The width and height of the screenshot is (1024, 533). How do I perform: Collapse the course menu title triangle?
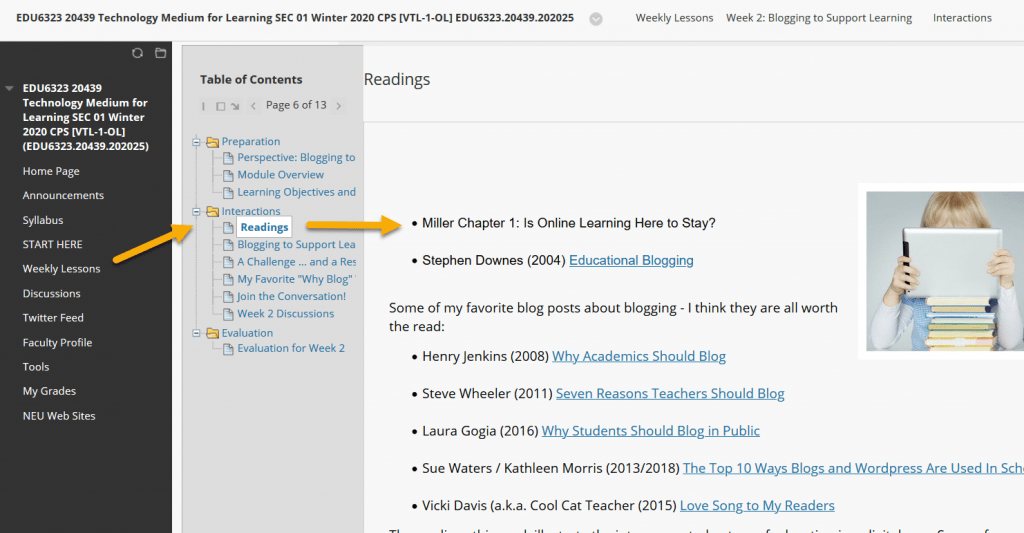click(x=9, y=88)
